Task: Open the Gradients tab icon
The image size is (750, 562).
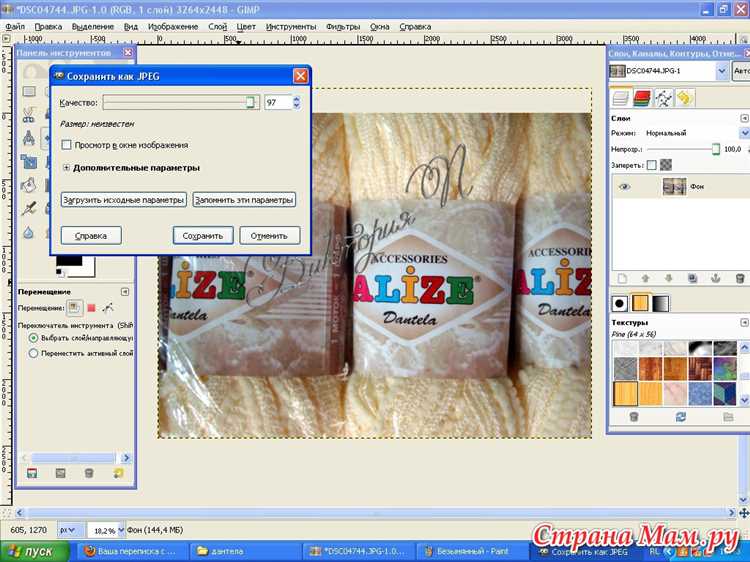Action: (661, 303)
